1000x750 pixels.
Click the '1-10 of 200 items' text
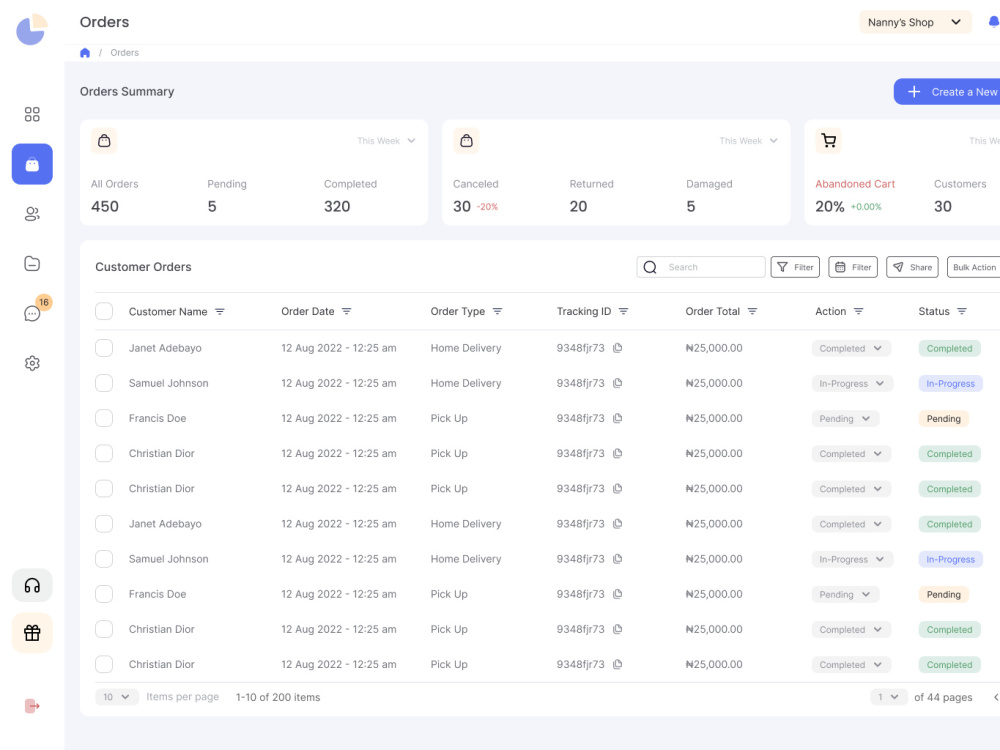point(278,697)
